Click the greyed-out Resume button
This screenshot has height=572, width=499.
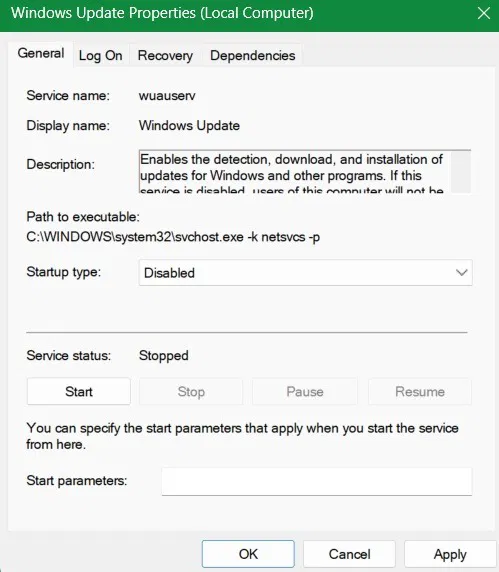click(420, 391)
